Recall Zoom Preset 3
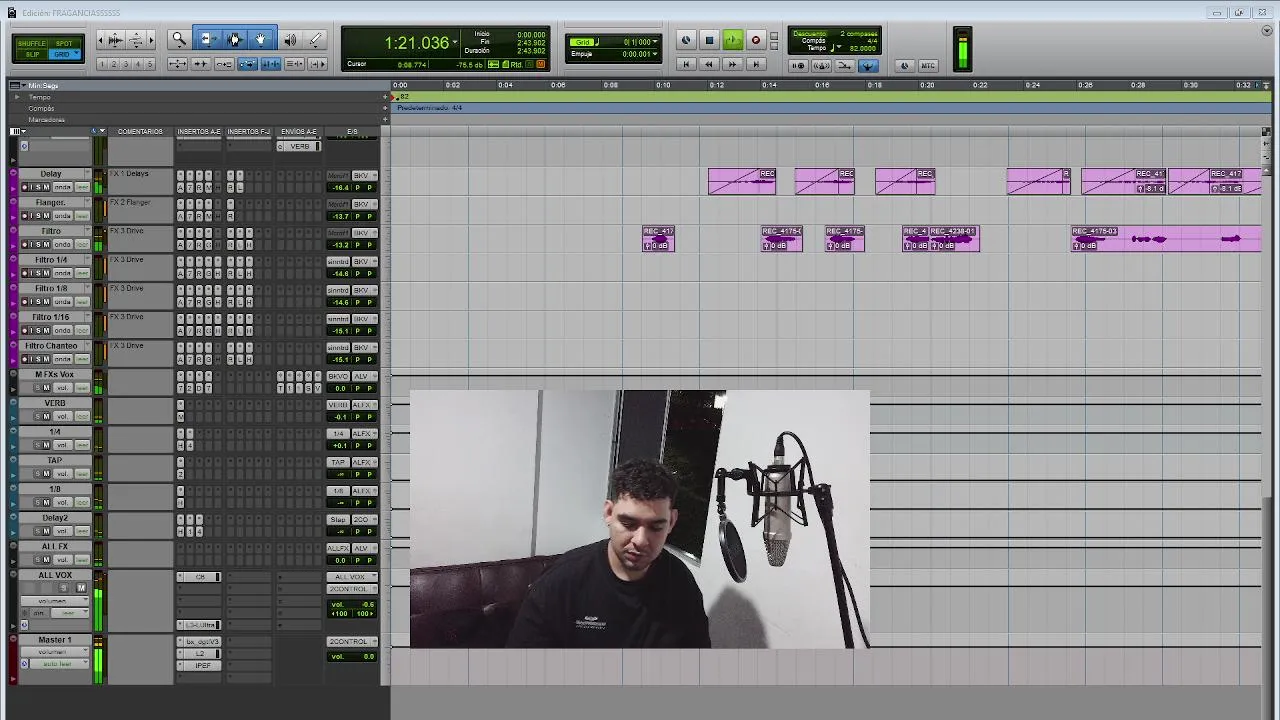 [126, 64]
